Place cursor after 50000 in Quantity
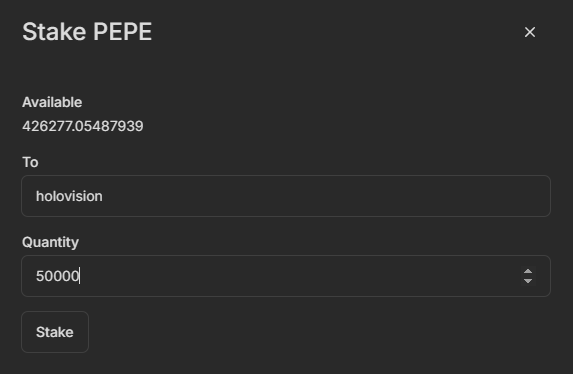The width and height of the screenshot is (573, 374). (x=80, y=276)
